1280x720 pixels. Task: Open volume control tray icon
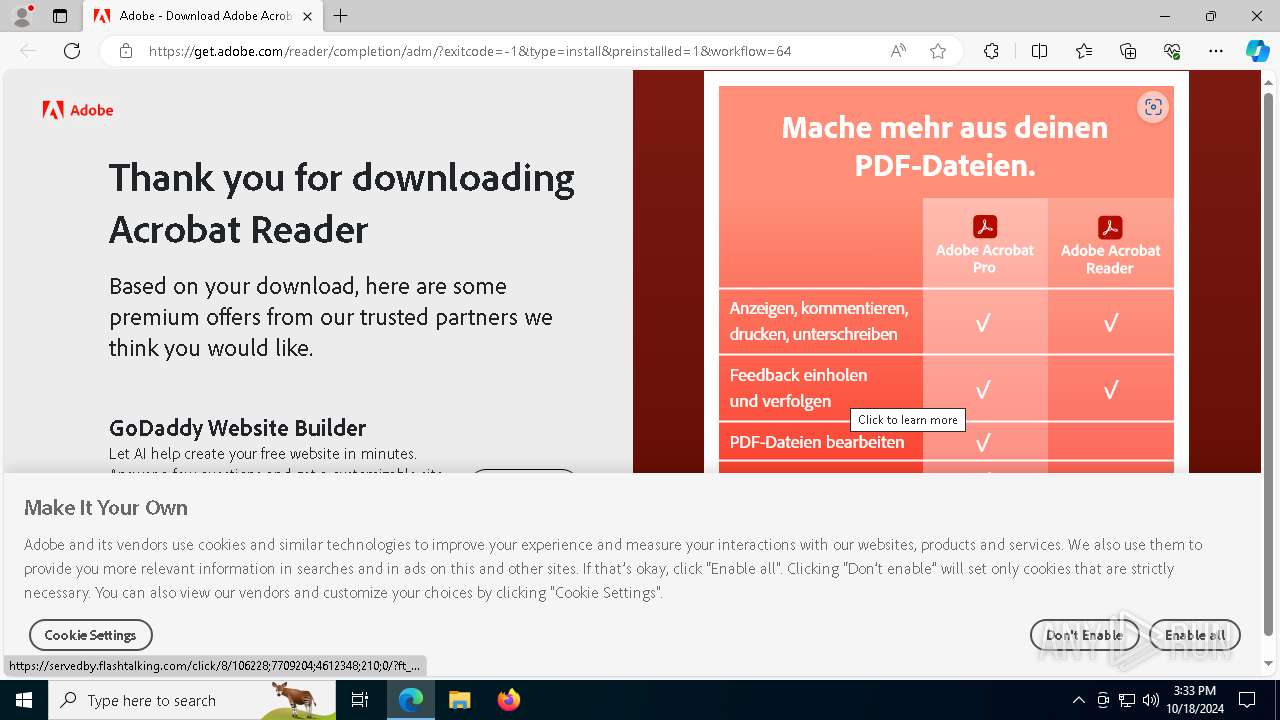1151,700
